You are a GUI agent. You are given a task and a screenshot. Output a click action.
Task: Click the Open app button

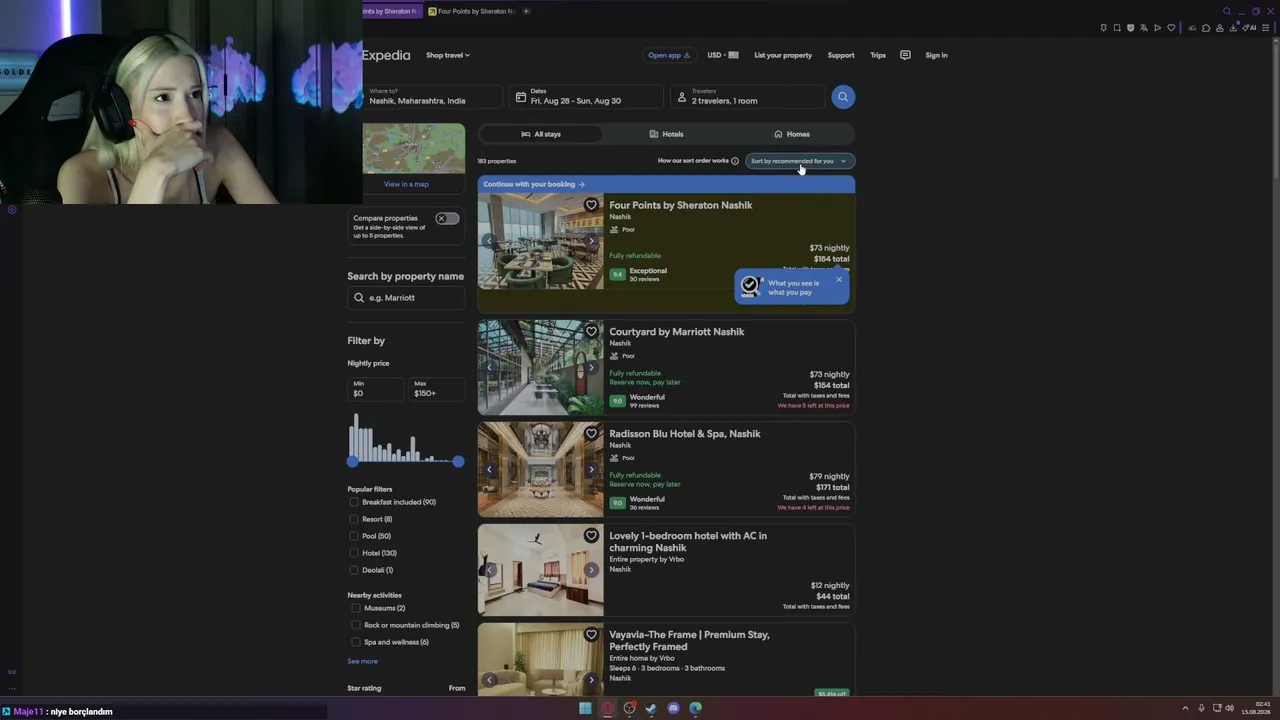click(669, 55)
